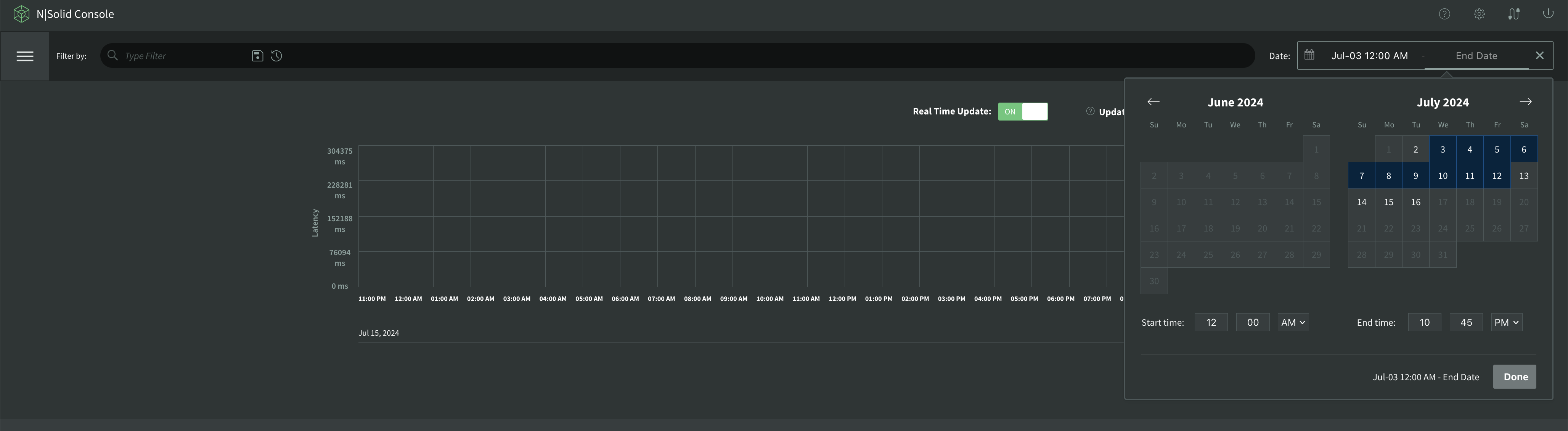The image size is (1568, 431).
Task: Open the thermometer metrics icon in header
Action: point(1514,14)
